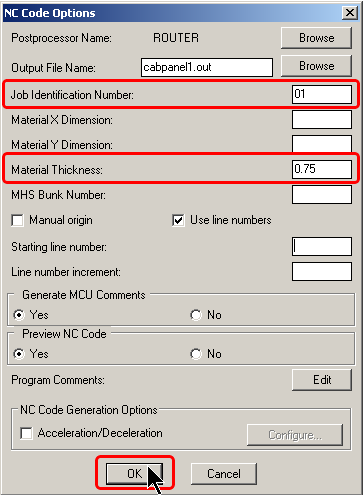This screenshot has height=495, width=363.
Task: Enable Acceleration/Deceleration option
Action: [26, 433]
